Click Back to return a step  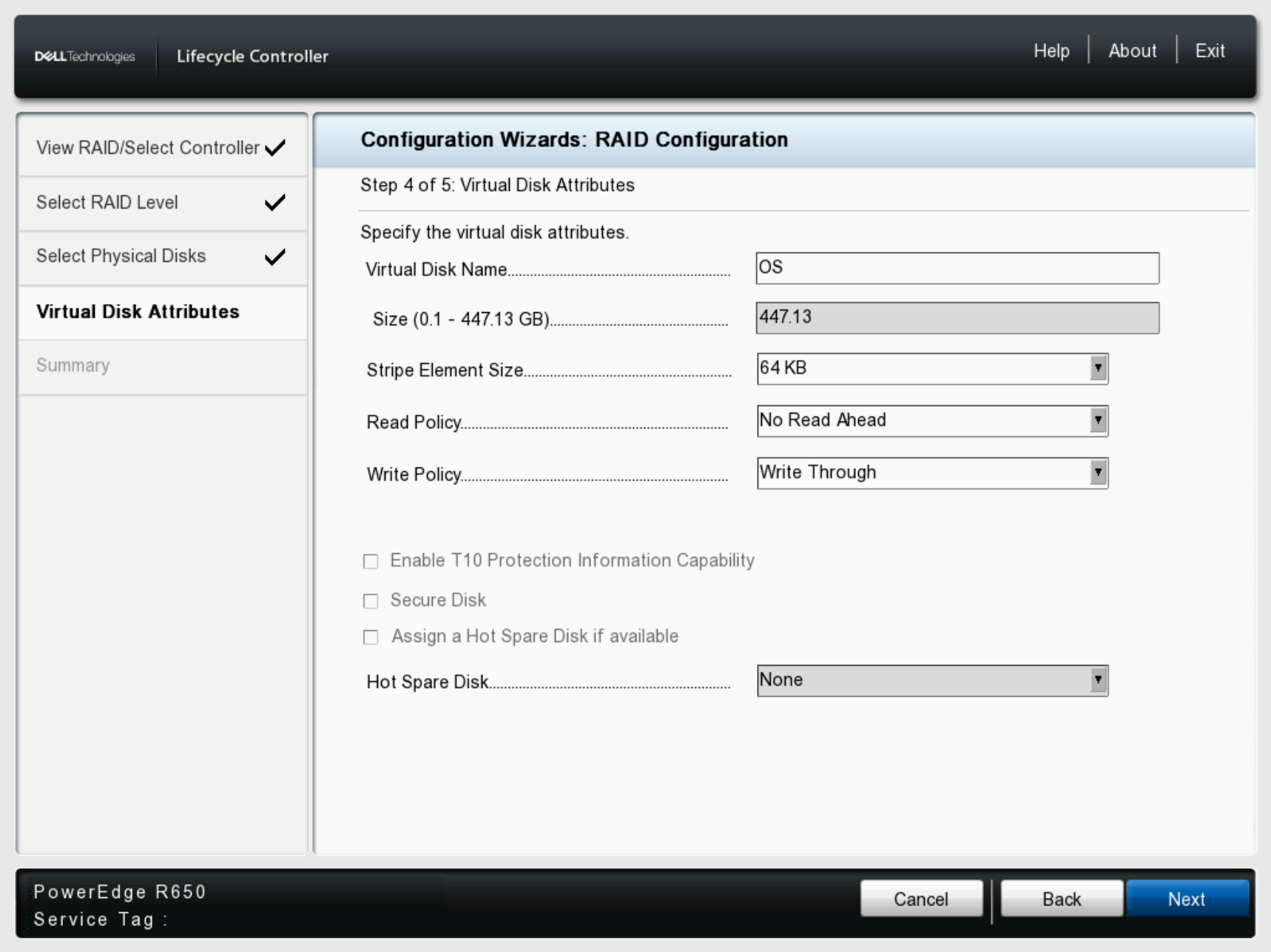coord(1061,899)
